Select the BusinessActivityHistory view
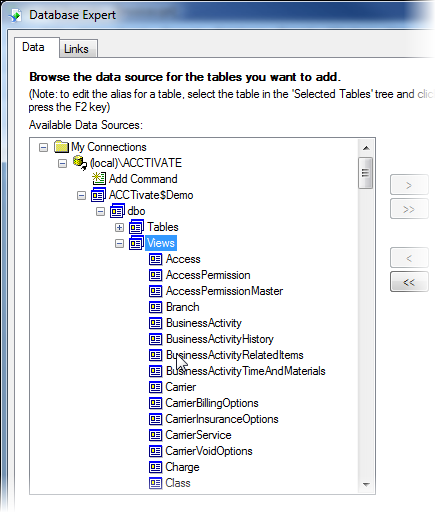The height and width of the screenshot is (513, 436). tap(220, 339)
